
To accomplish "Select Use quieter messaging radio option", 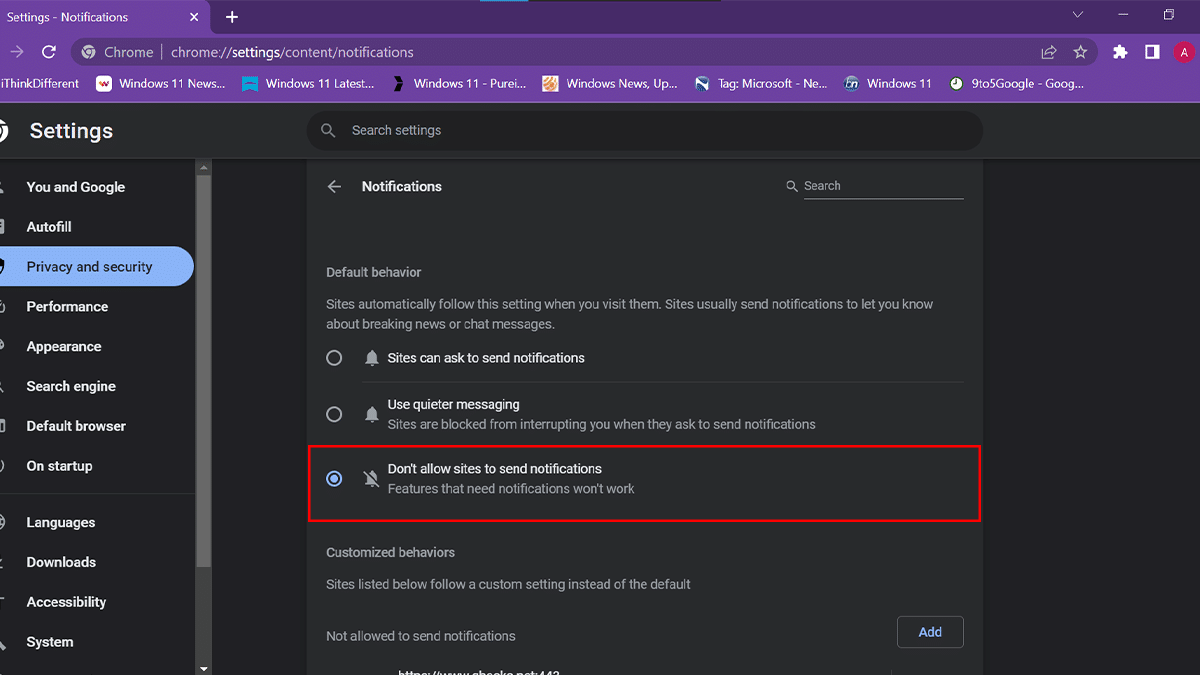I will [x=334, y=414].
